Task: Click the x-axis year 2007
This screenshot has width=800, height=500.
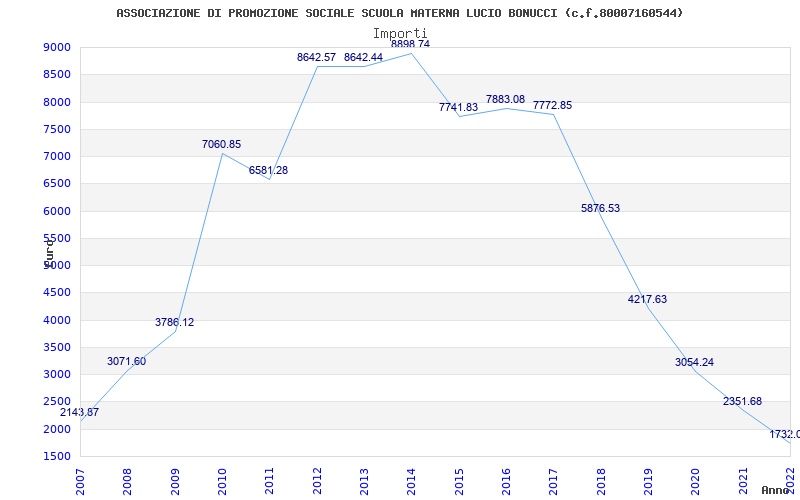Action: [x=80, y=481]
